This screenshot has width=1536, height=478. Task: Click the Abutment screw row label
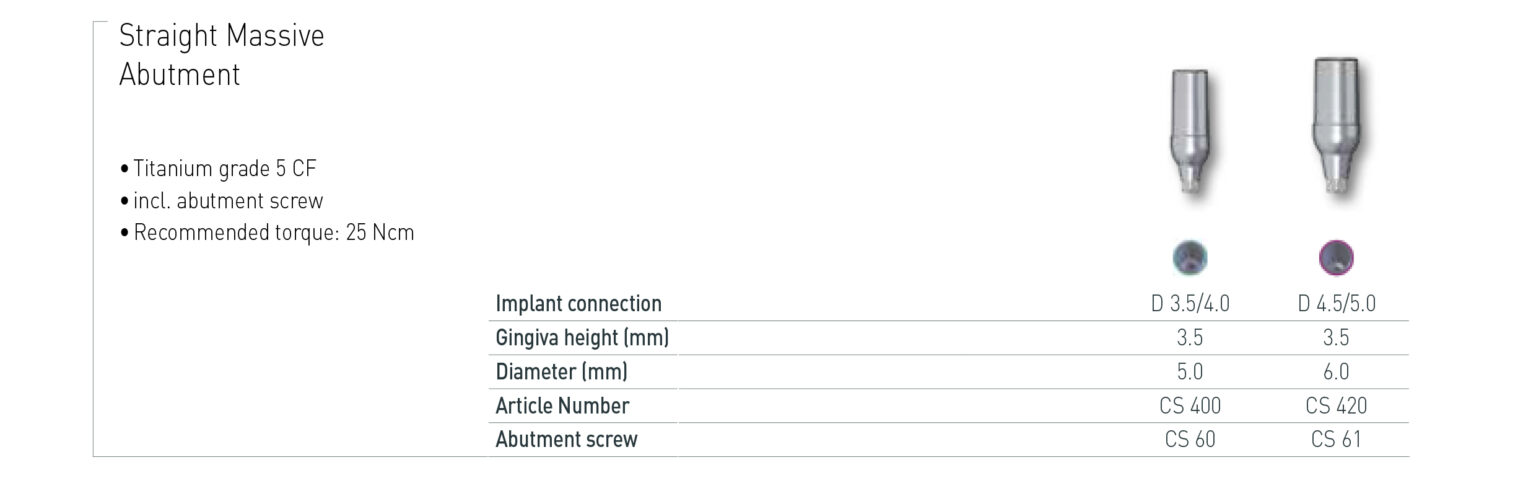click(566, 439)
